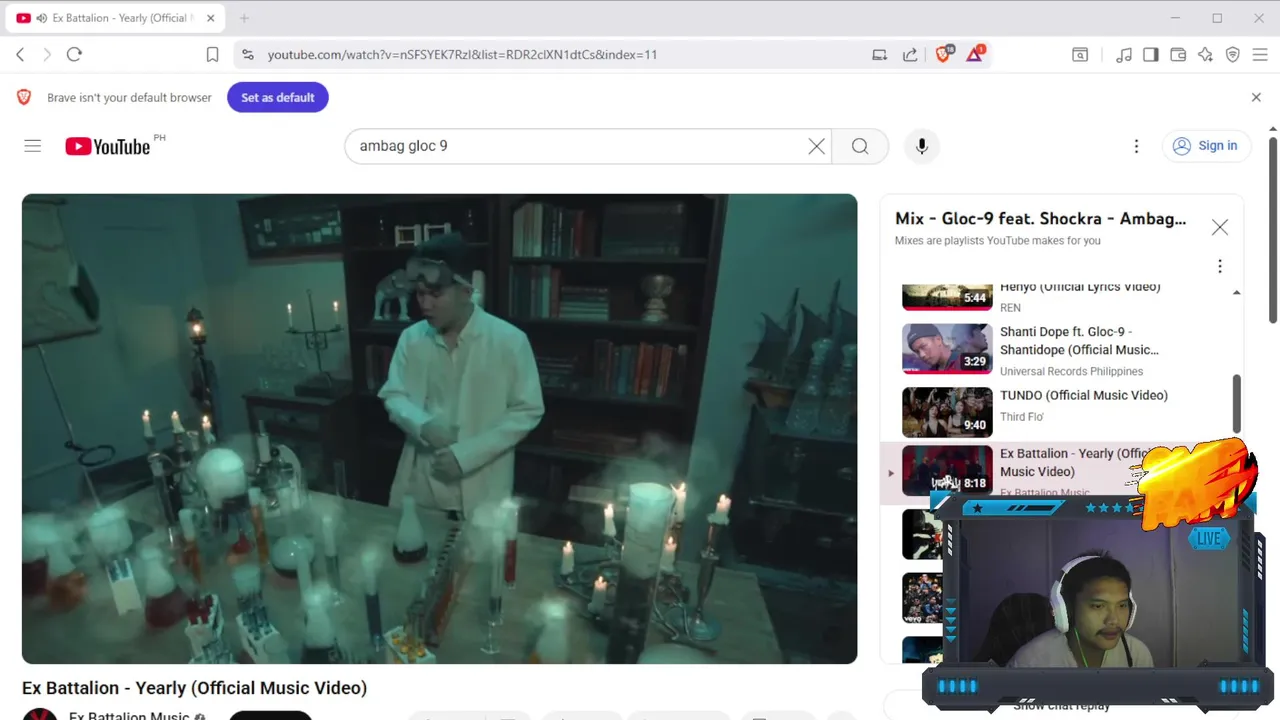Screen dimensions: 1280x720
Task: Open the tab search icon in the toolbar
Action: [x=1080, y=55]
